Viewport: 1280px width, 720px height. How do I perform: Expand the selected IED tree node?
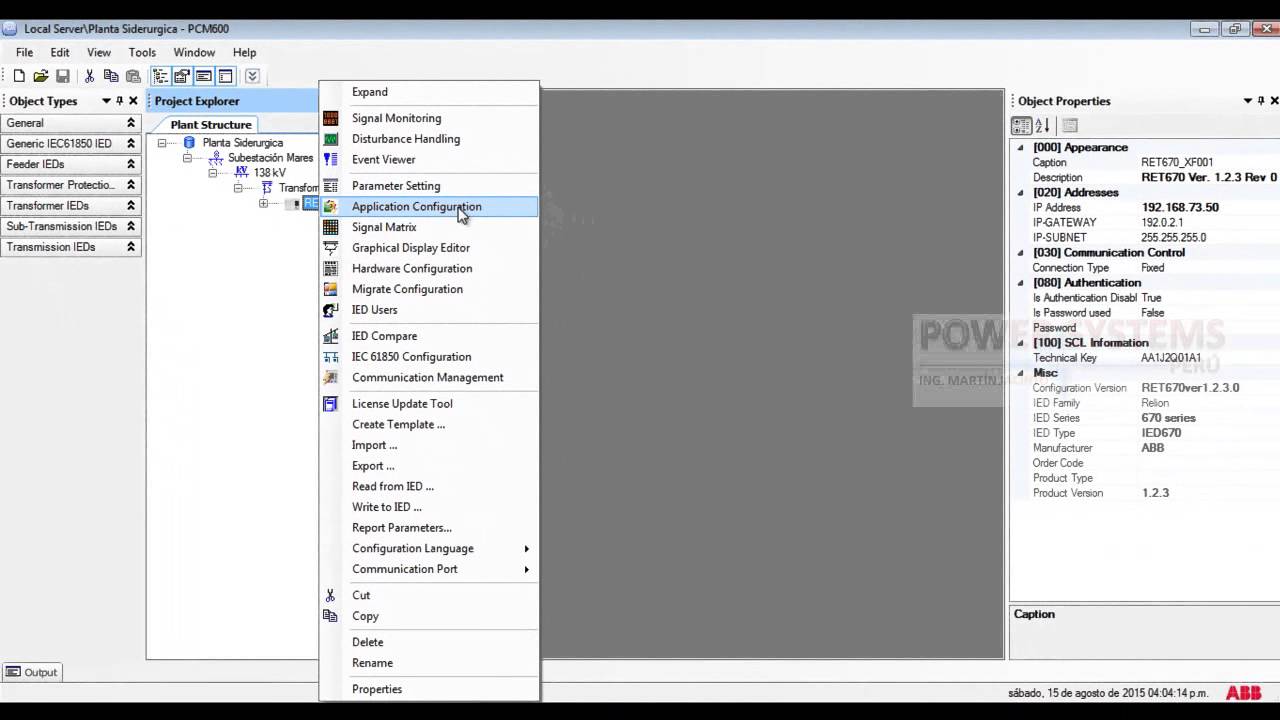click(x=263, y=204)
